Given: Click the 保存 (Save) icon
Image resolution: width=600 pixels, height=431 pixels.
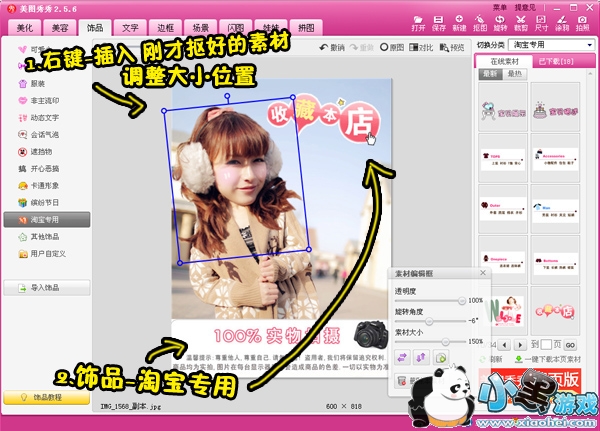Looking at the screenshot, I should [x=438, y=20].
